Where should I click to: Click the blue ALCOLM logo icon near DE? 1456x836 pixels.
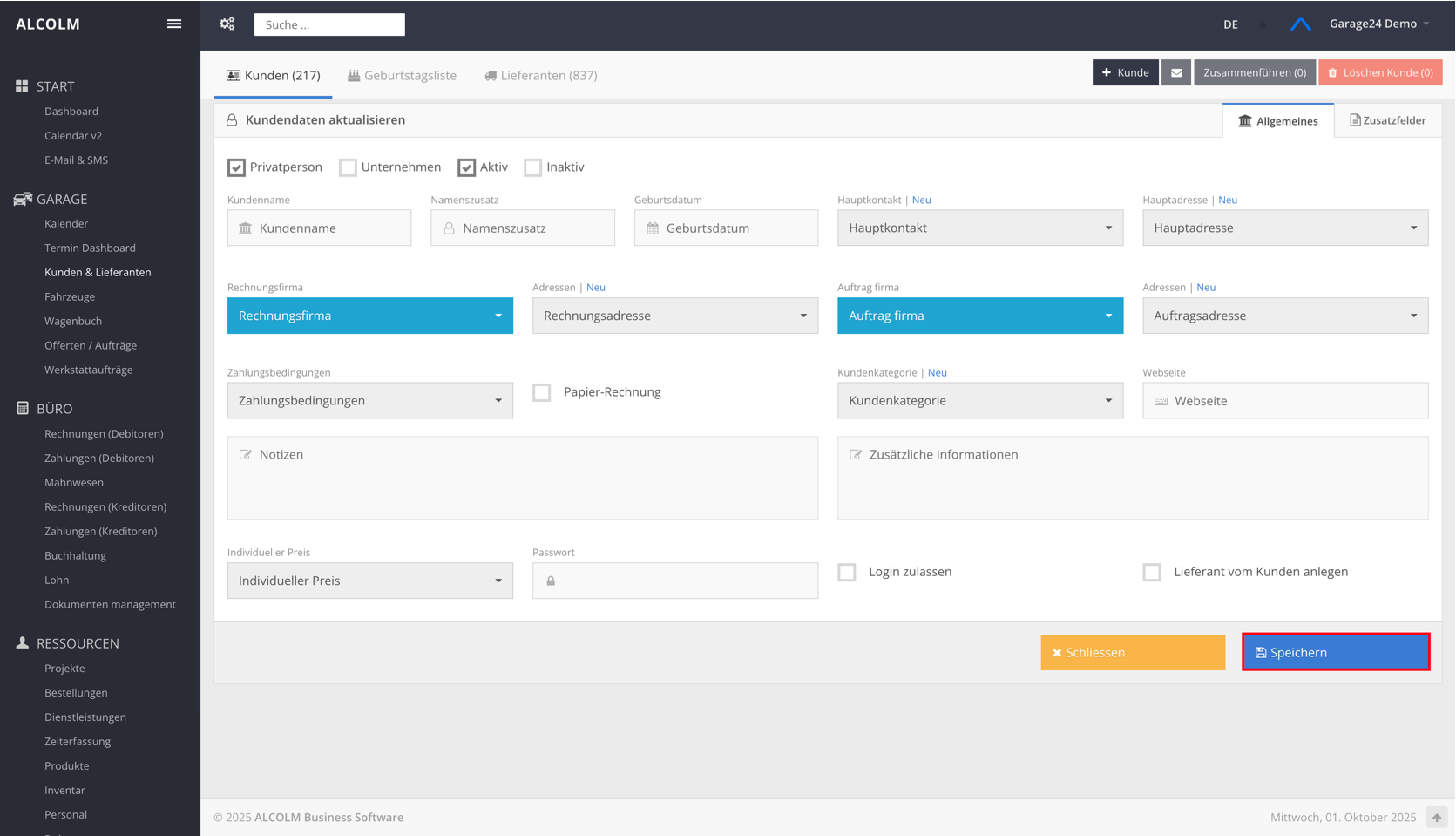click(x=1300, y=24)
